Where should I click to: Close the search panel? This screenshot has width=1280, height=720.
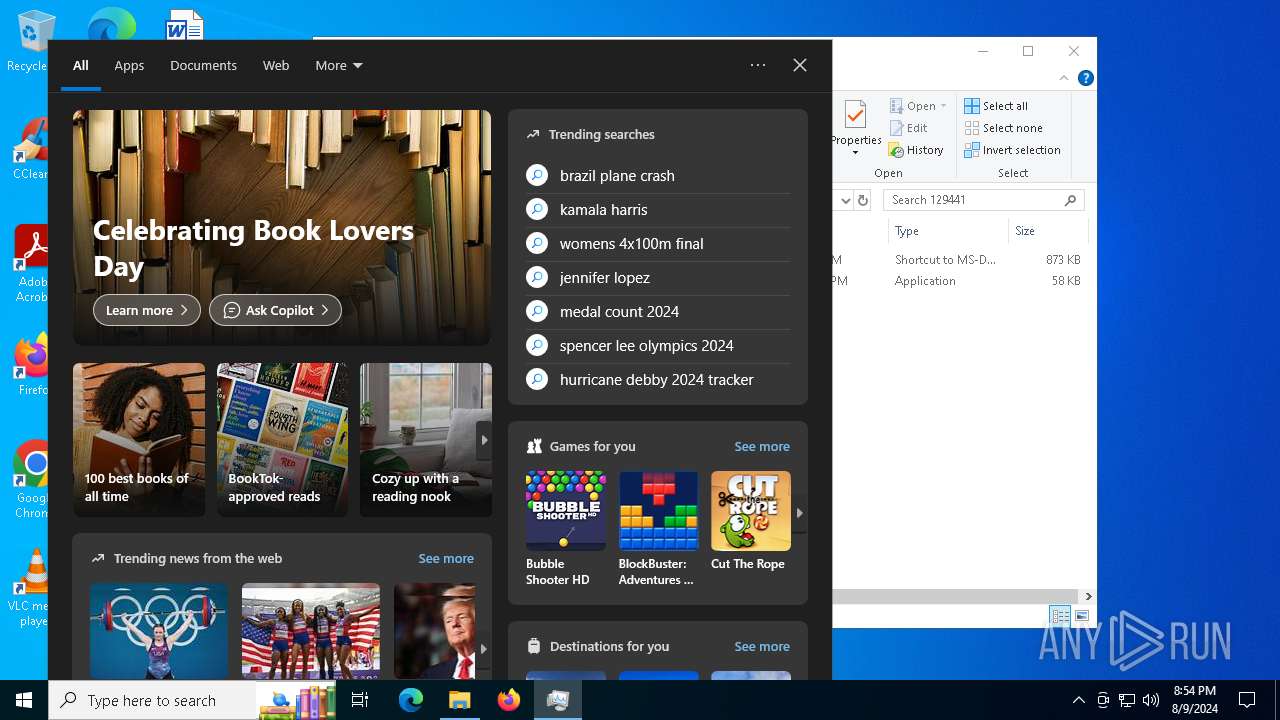click(x=800, y=65)
